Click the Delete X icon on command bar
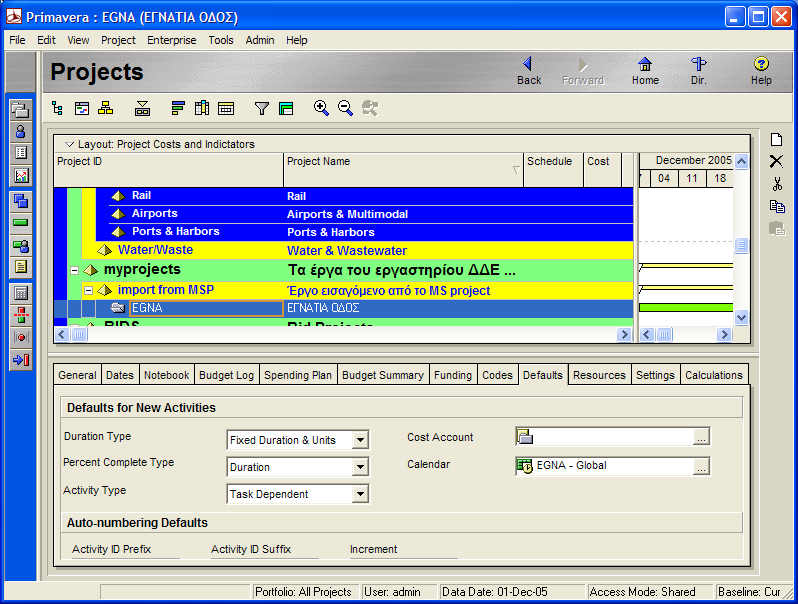Screen dimensions: 798x604 [777, 161]
